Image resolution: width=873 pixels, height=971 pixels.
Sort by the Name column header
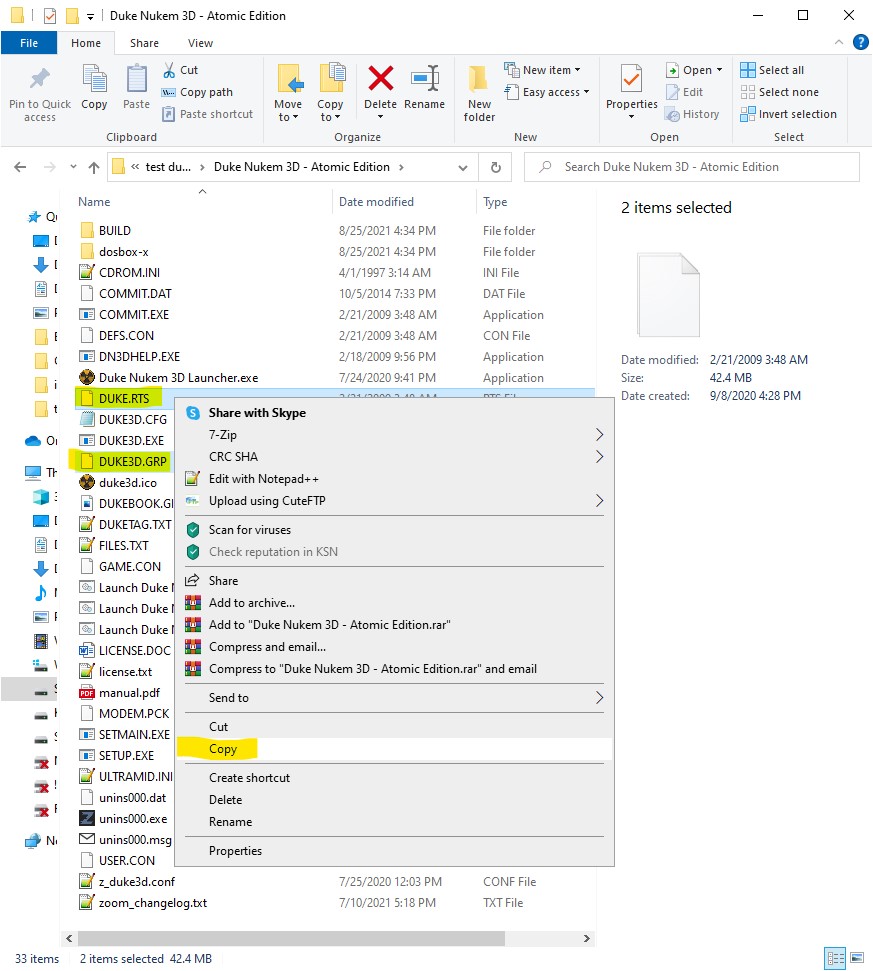pos(94,202)
